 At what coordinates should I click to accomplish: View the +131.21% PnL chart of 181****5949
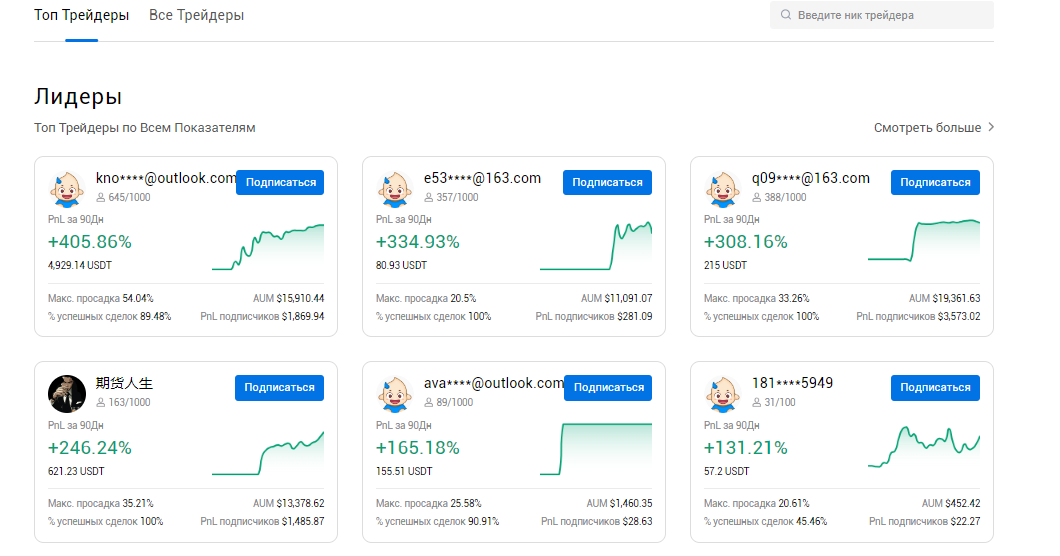924,447
